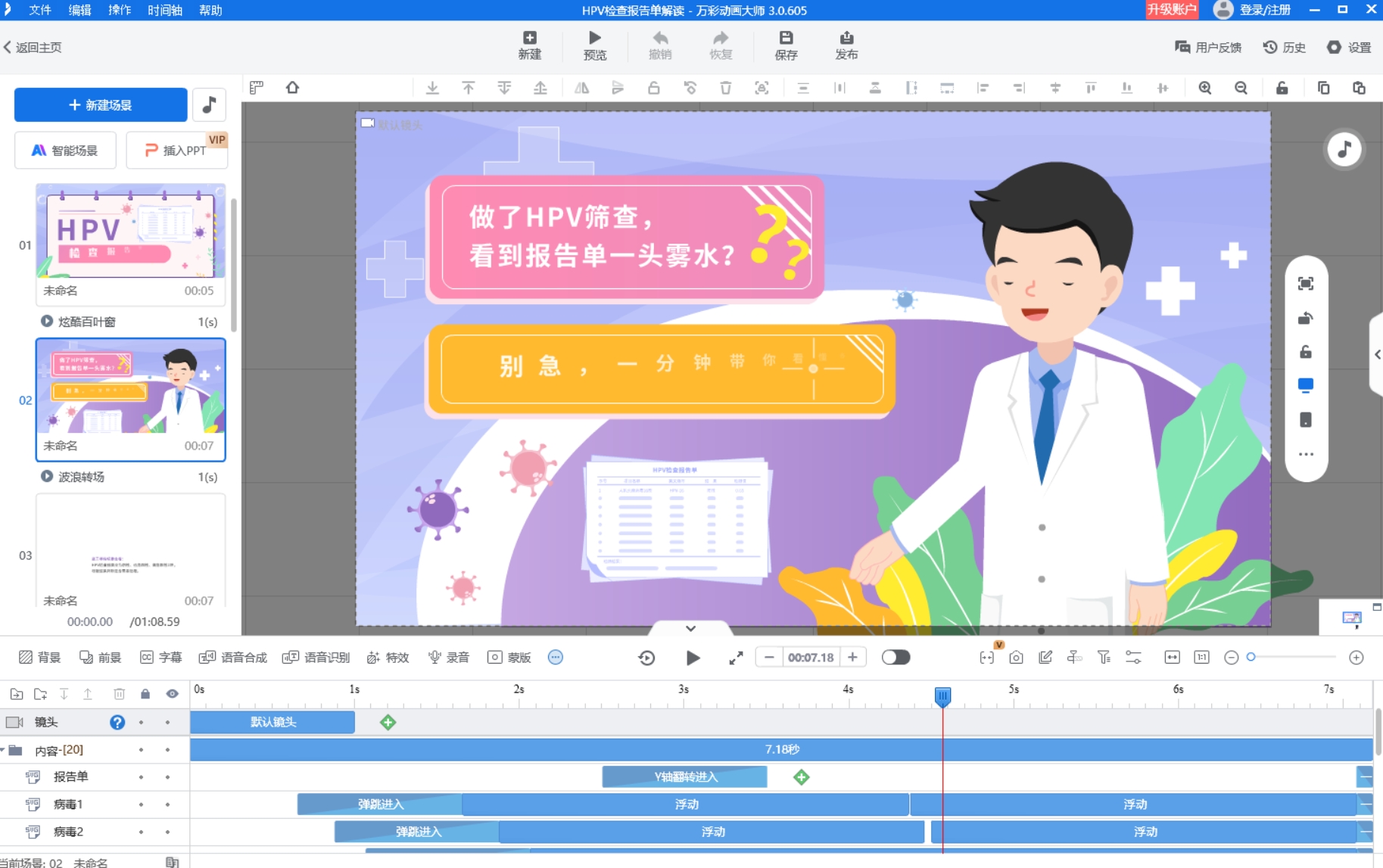
Task: Add camera keyframe with green diamond on 镜头 row
Action: tap(388, 722)
